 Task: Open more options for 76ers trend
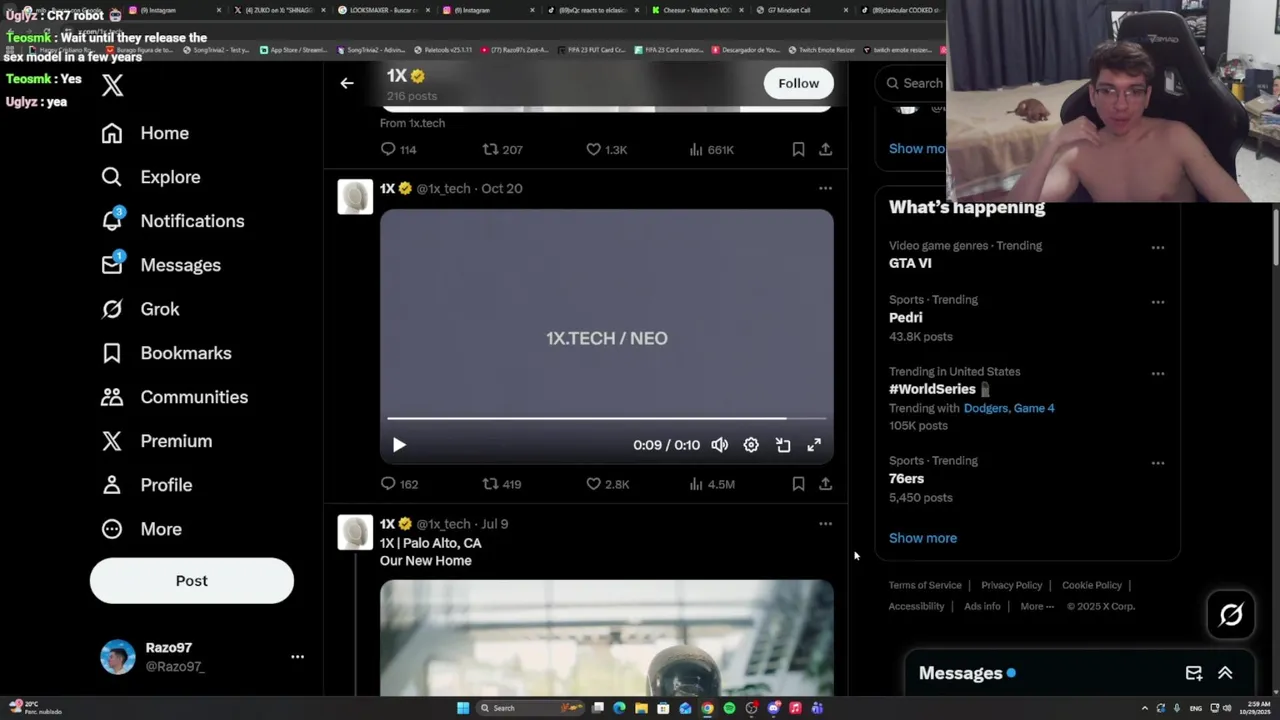click(1157, 462)
